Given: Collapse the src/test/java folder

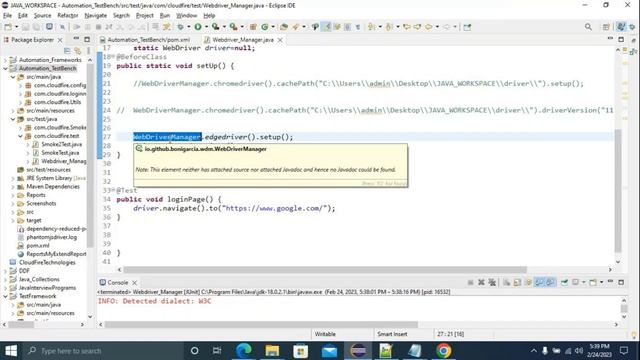Looking at the screenshot, I should point(13,119).
